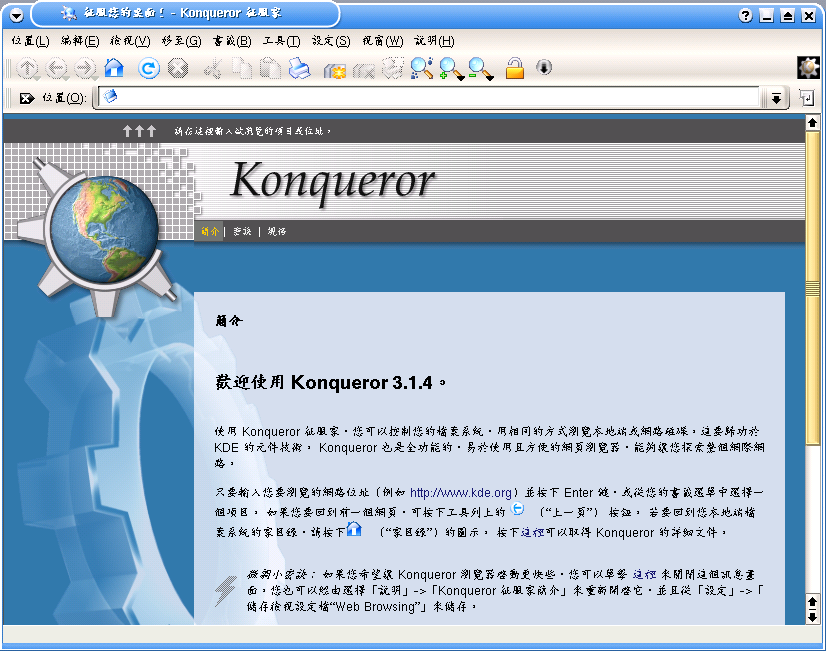Expand the location bar history dropdown
The image size is (826, 651).
775,98
